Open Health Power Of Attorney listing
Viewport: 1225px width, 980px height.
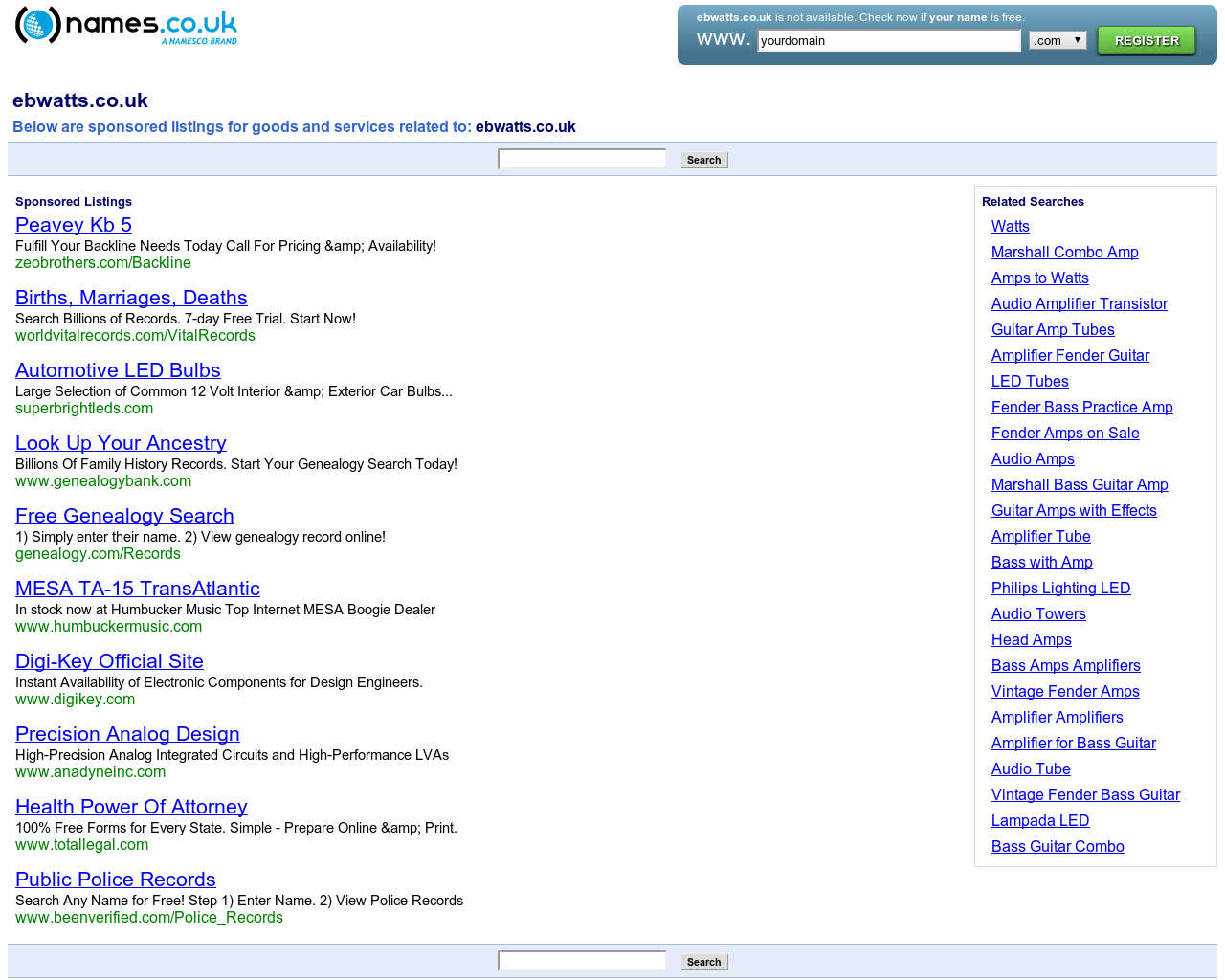click(x=131, y=807)
